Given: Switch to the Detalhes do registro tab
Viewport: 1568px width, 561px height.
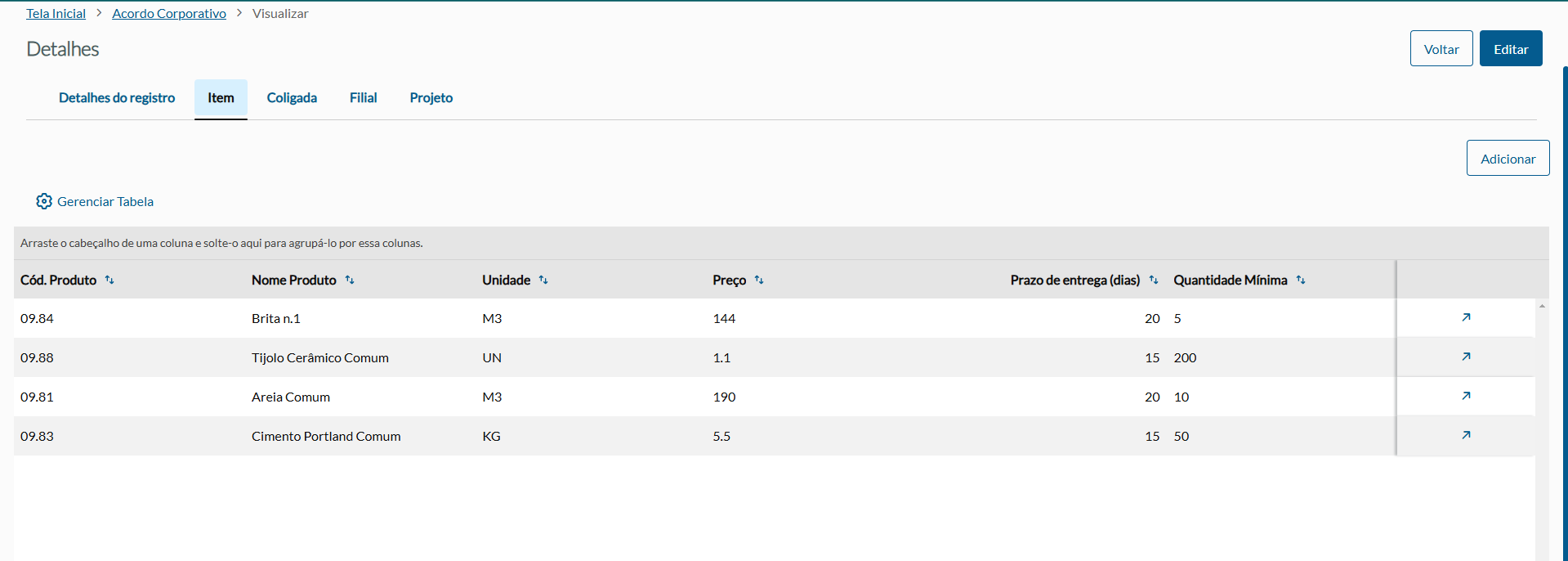Looking at the screenshot, I should 117,98.
